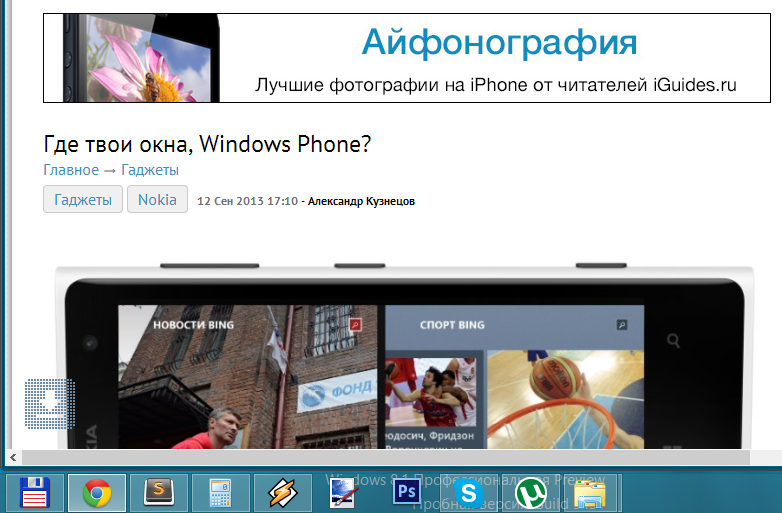The image size is (782, 513).
Task: Click the Гаджеты tag button
Action: click(83, 199)
